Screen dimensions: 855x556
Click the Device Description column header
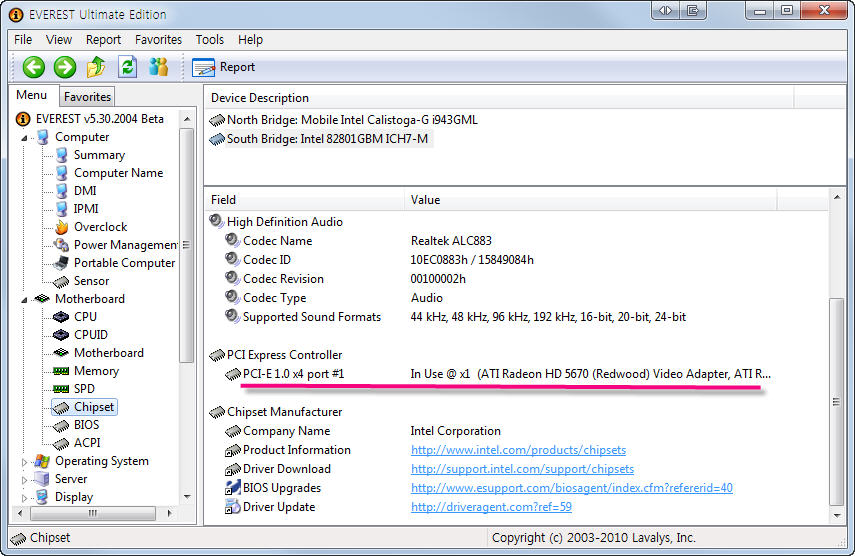click(500, 98)
